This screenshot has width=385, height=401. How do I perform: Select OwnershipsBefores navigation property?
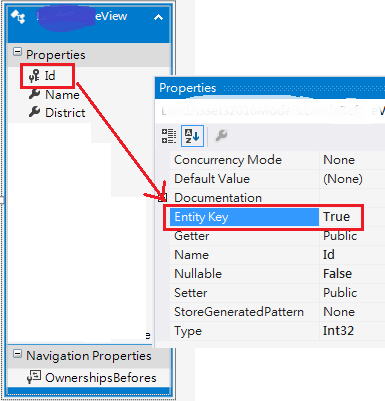click(x=101, y=378)
